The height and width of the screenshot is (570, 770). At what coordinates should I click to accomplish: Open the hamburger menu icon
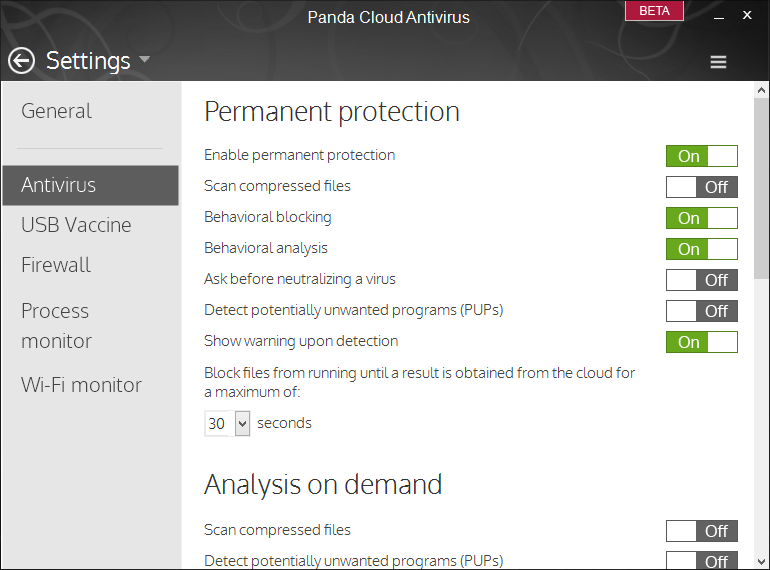click(x=718, y=62)
